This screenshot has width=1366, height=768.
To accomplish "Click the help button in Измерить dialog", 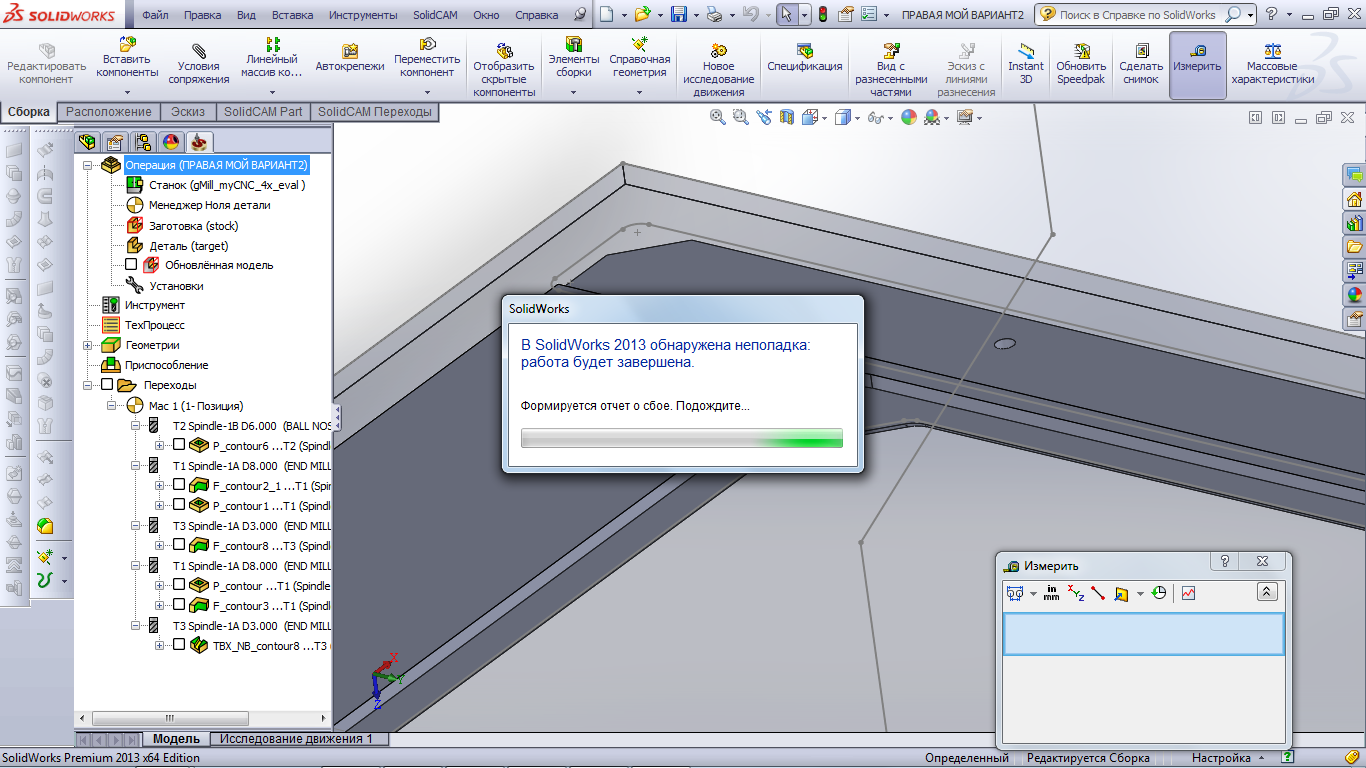I will point(1225,562).
